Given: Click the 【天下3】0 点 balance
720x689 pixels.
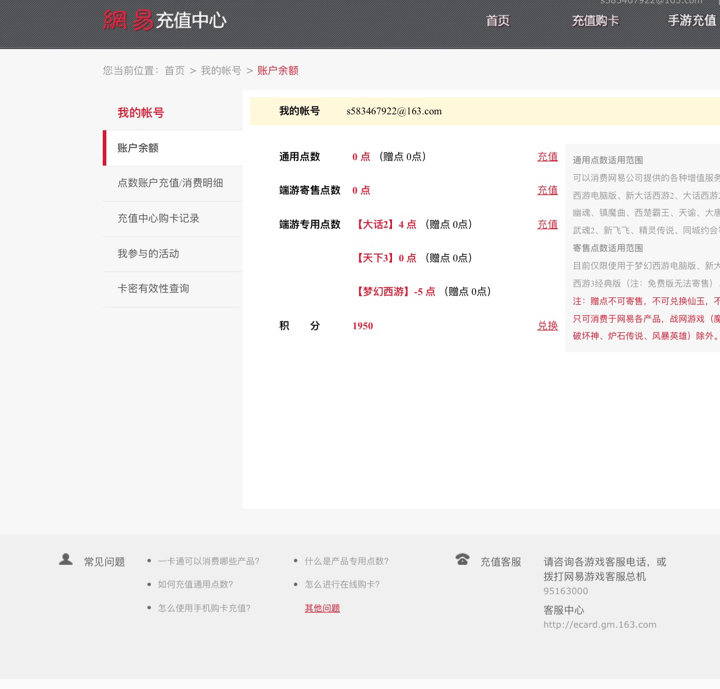Looking at the screenshot, I should (385, 258).
